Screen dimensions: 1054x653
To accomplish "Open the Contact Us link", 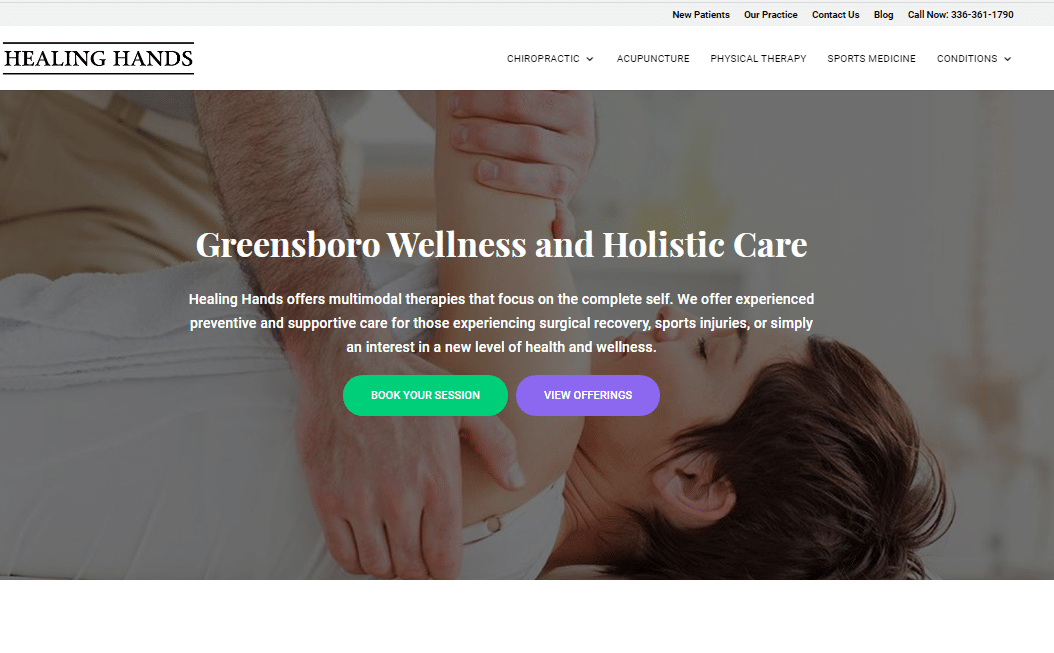I will coord(836,15).
